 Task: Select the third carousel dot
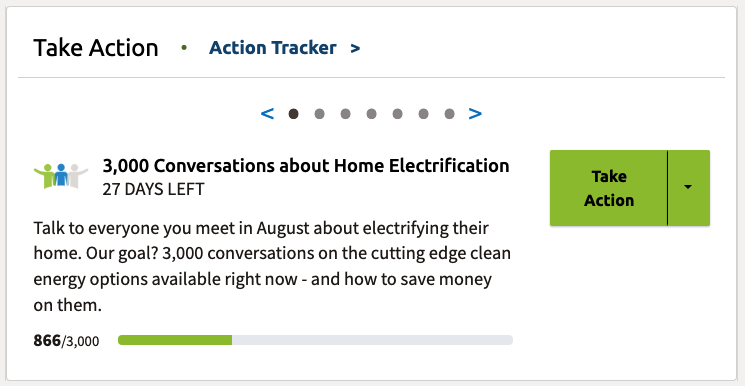coord(345,114)
